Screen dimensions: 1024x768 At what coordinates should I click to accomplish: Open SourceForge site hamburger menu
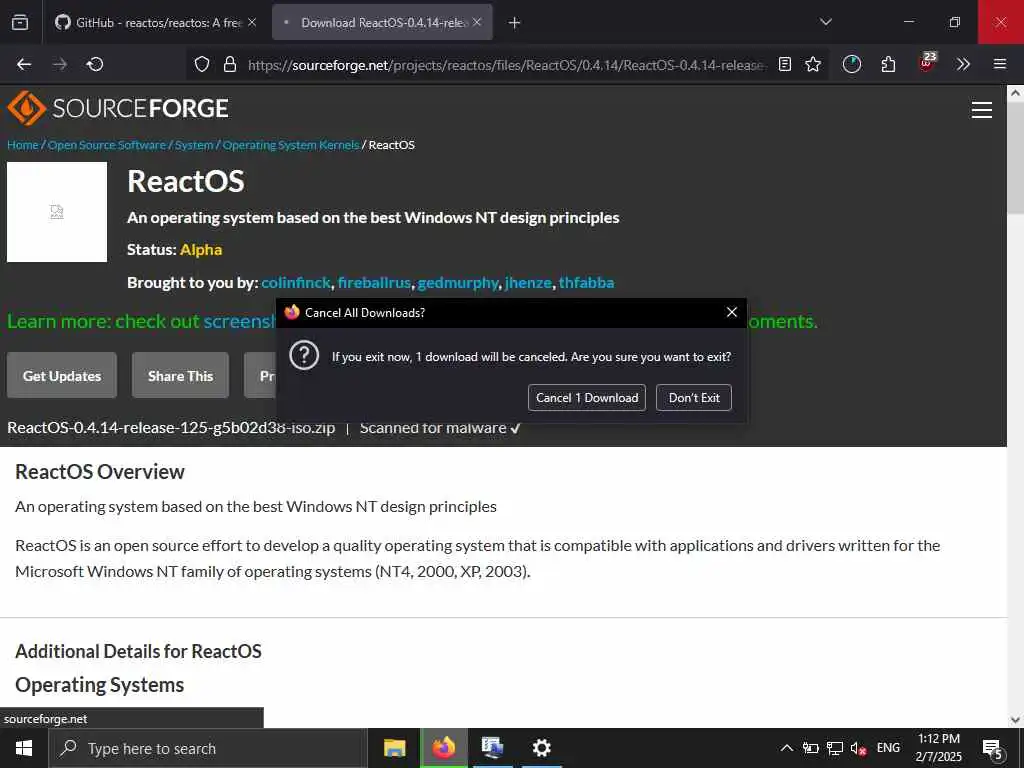click(982, 110)
